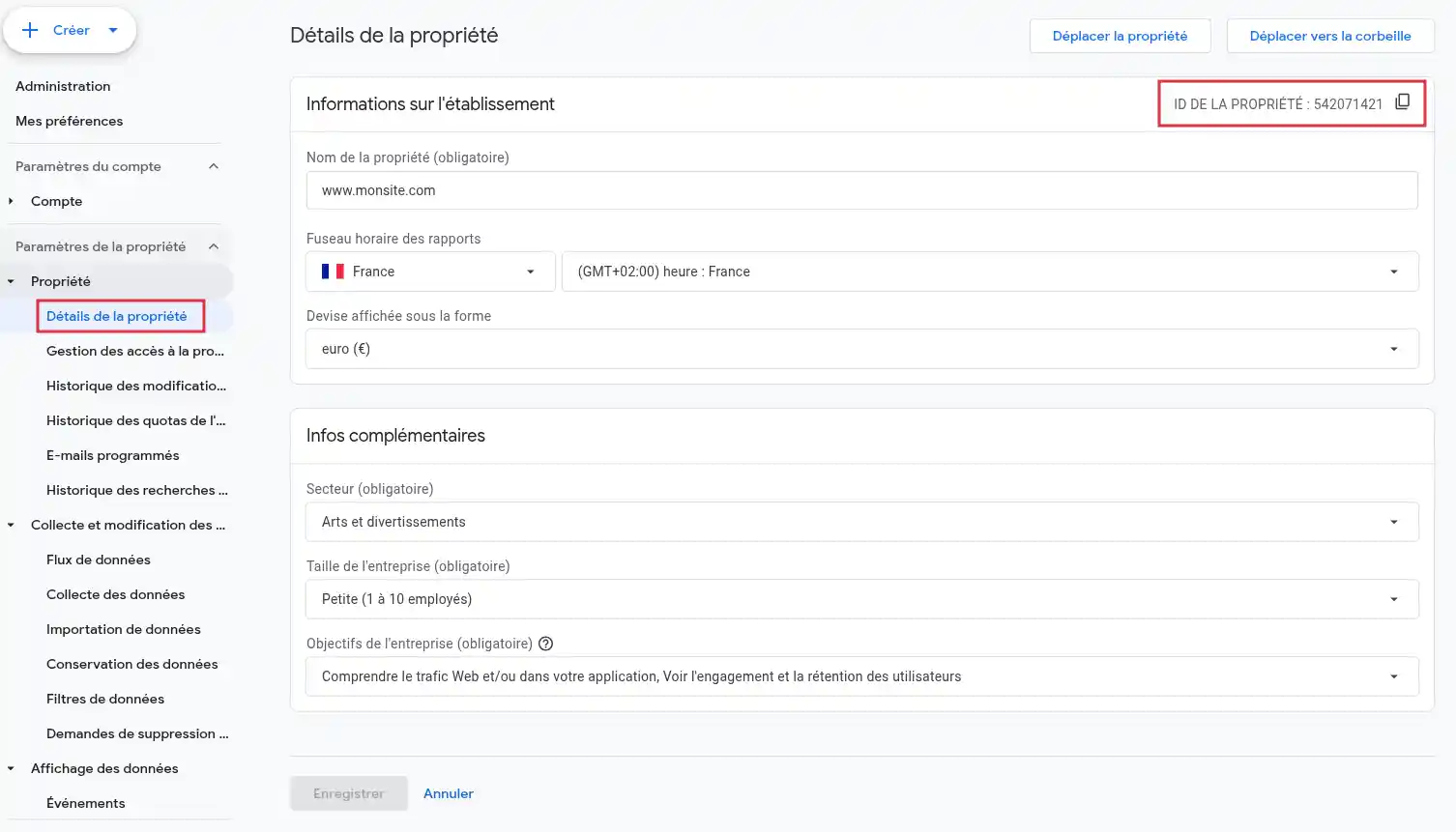
Task: Click the Infos complémentaires heading
Action: (395, 436)
